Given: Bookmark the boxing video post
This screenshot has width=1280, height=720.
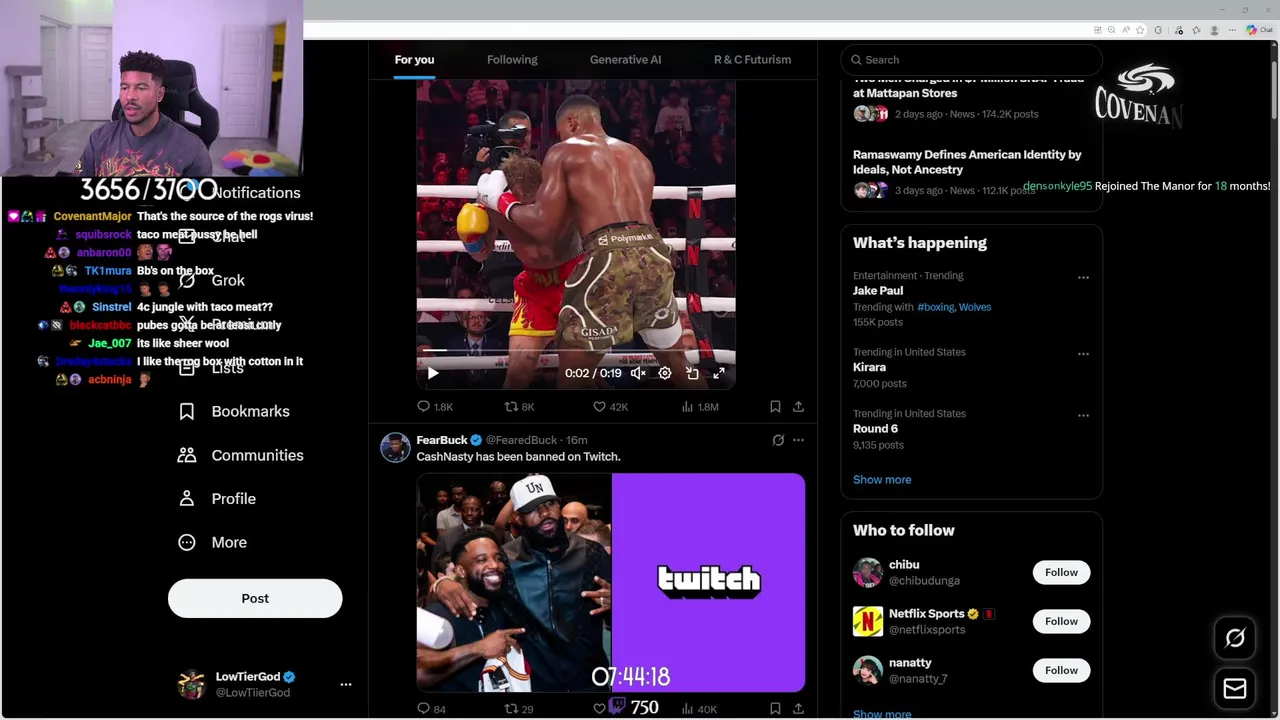Looking at the screenshot, I should point(775,407).
